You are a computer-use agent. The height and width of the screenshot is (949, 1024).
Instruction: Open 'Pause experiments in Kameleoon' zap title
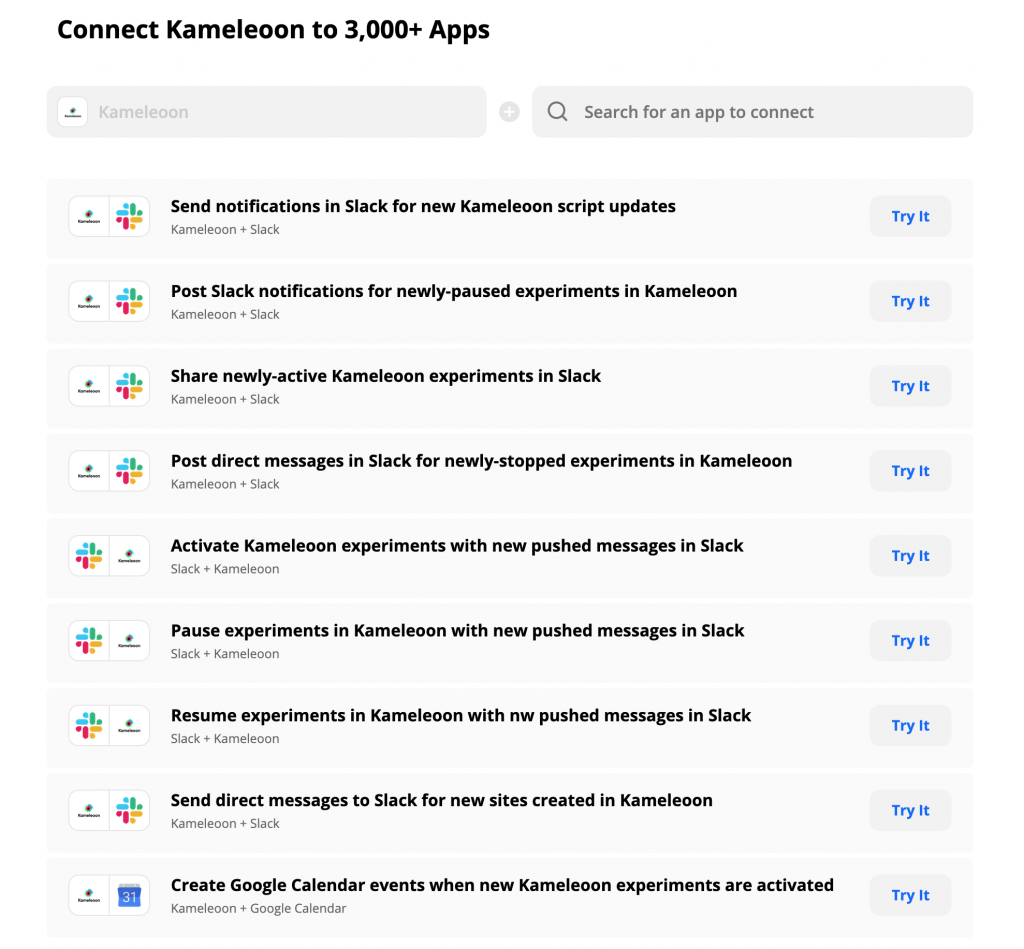[457, 631]
